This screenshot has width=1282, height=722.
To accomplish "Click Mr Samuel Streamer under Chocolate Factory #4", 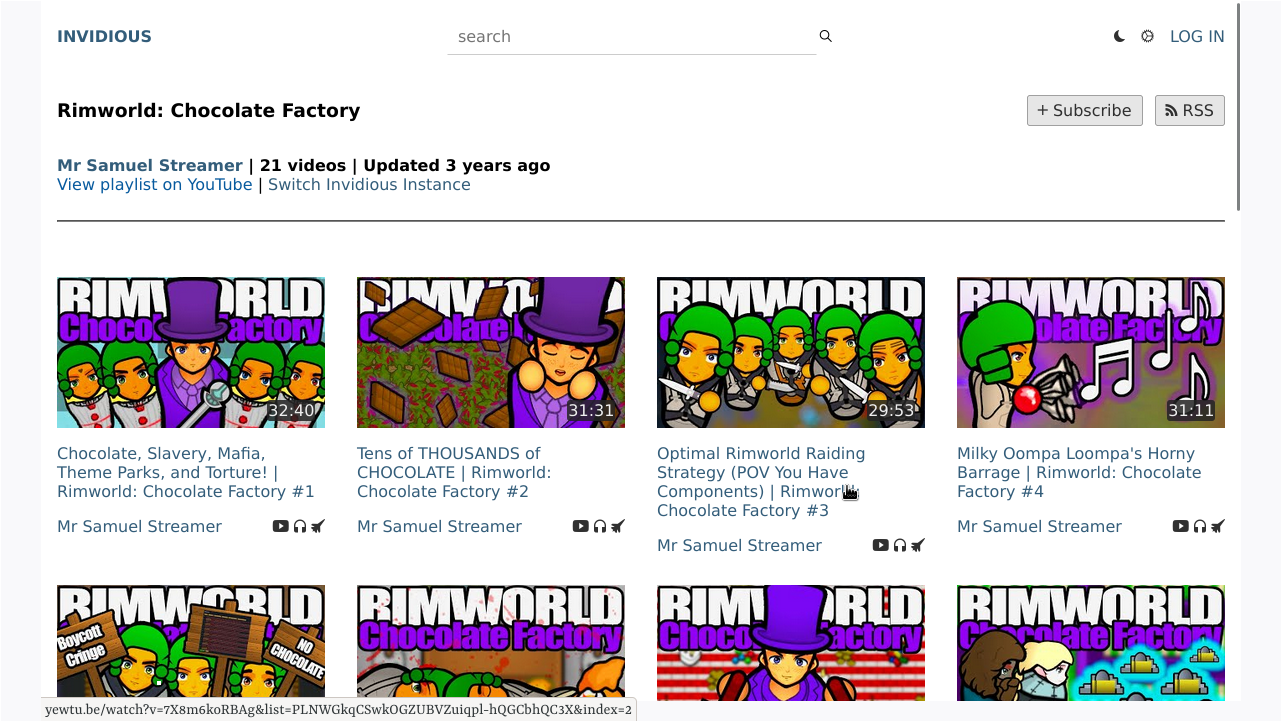I will (1040, 527).
